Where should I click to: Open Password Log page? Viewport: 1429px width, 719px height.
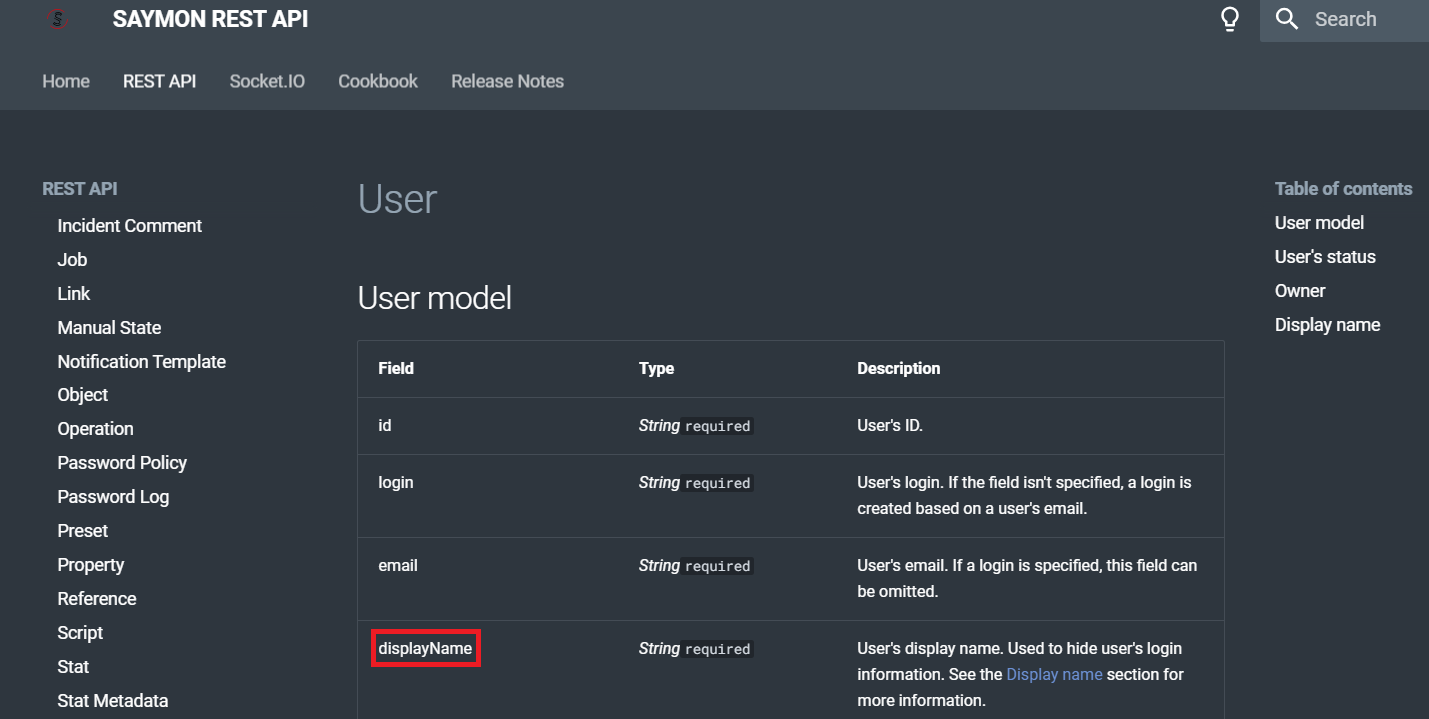point(113,497)
